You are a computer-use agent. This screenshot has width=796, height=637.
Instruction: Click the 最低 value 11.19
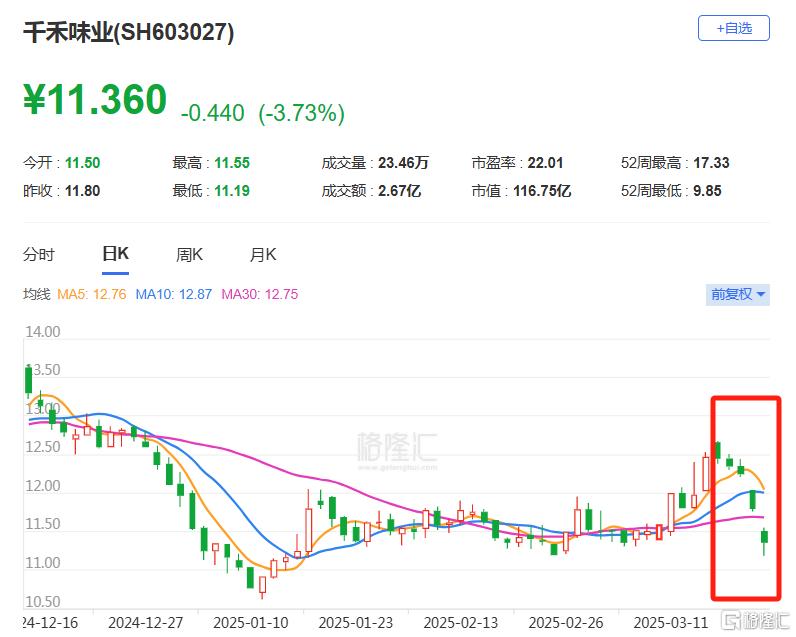click(x=232, y=191)
